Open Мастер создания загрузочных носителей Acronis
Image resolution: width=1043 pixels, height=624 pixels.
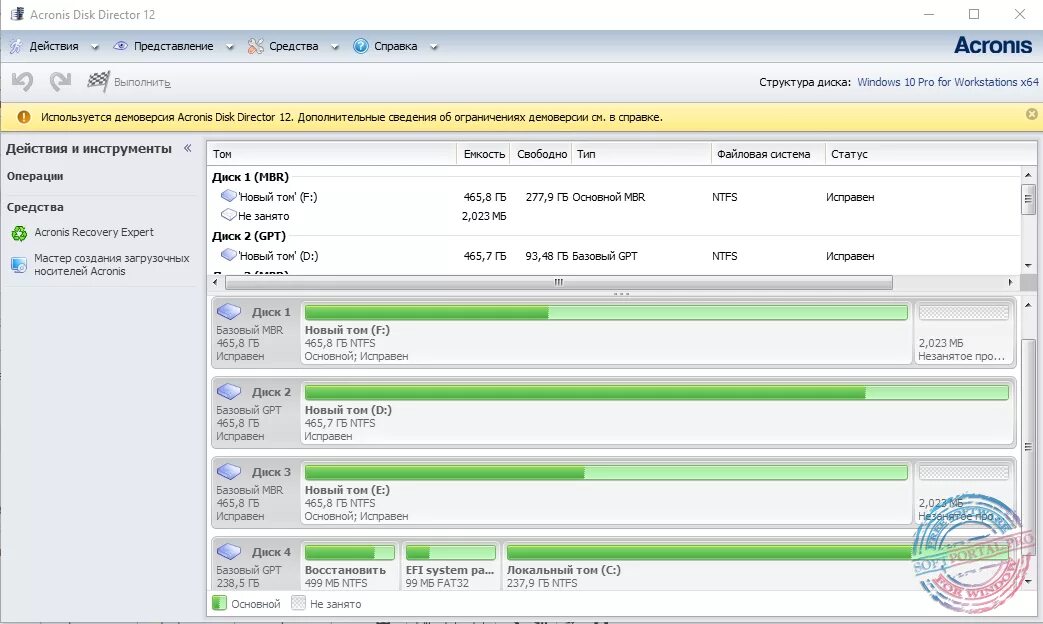112,264
